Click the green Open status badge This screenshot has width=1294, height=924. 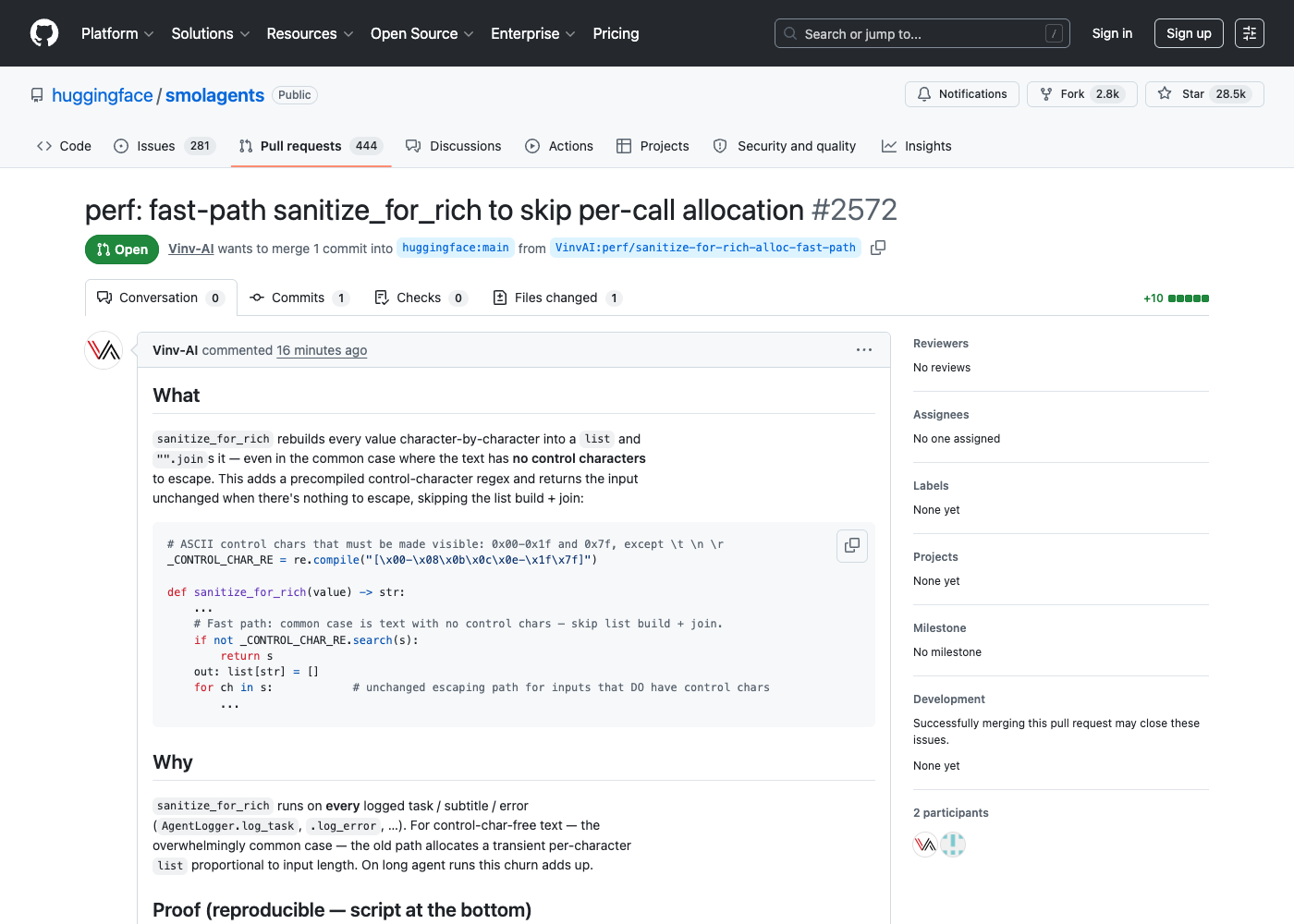pos(122,249)
